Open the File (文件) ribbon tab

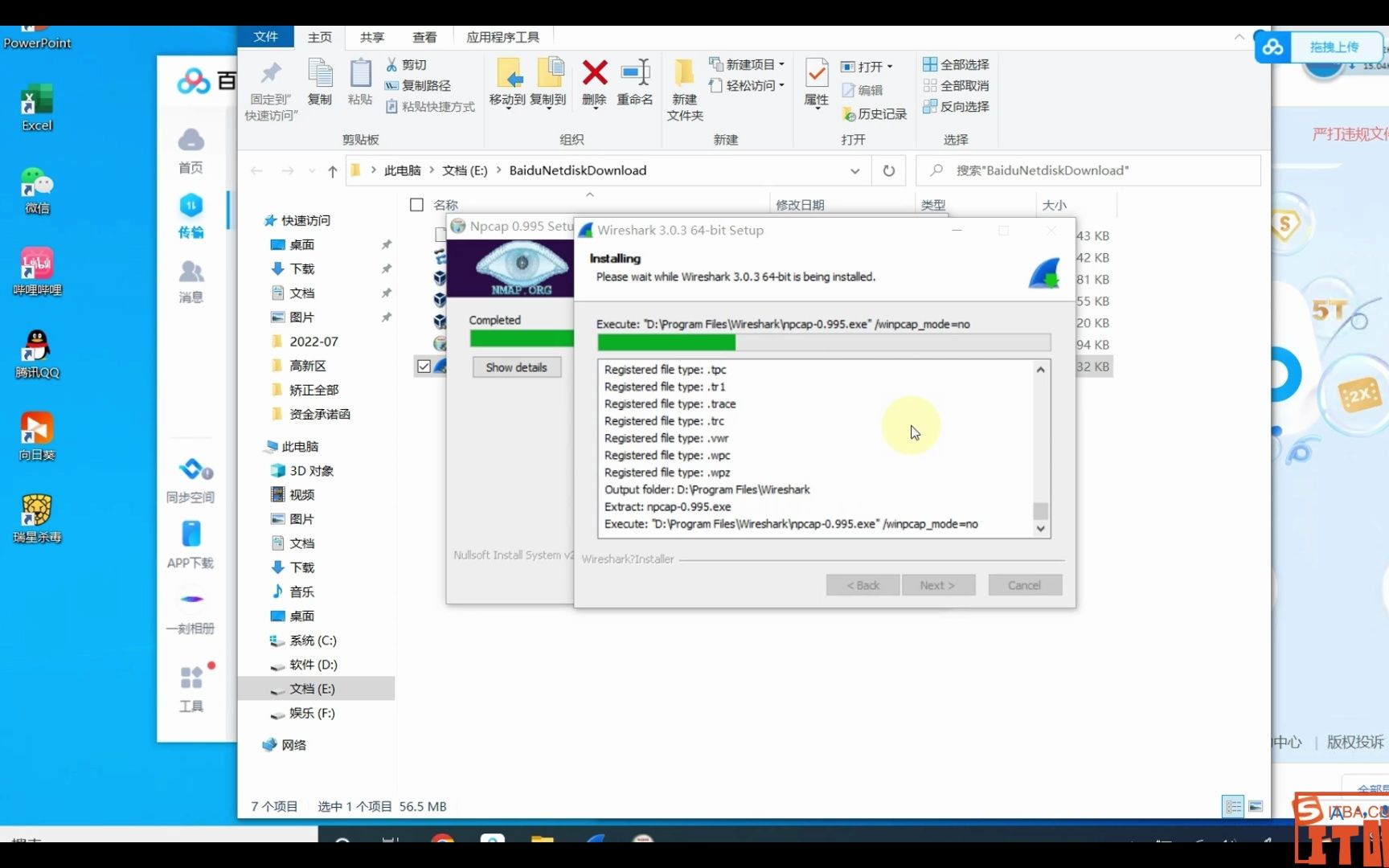(265, 37)
